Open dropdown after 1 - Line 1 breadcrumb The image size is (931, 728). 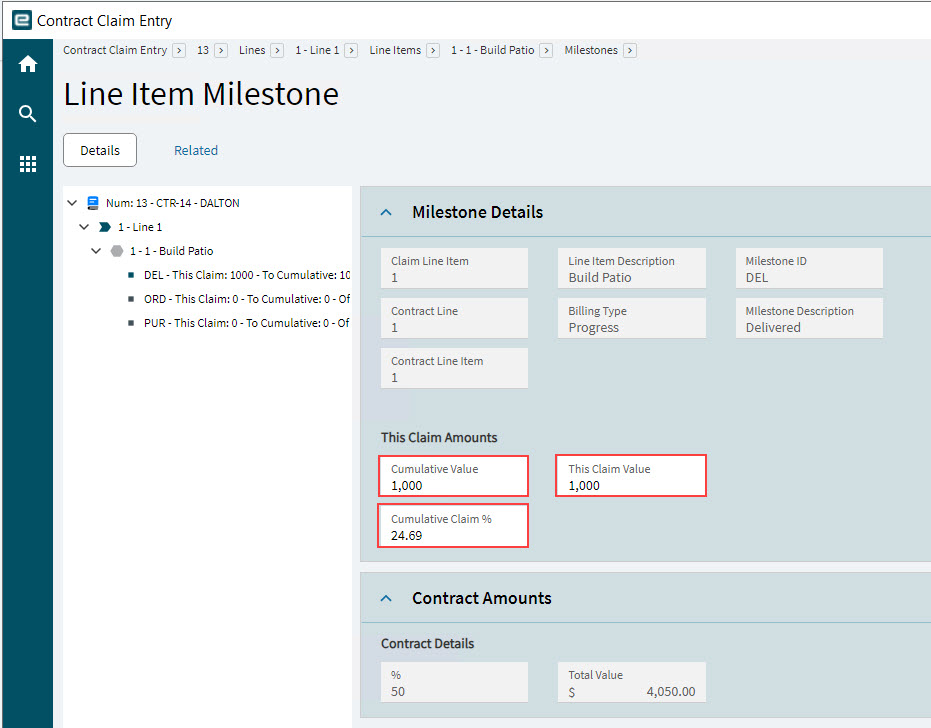tap(351, 50)
